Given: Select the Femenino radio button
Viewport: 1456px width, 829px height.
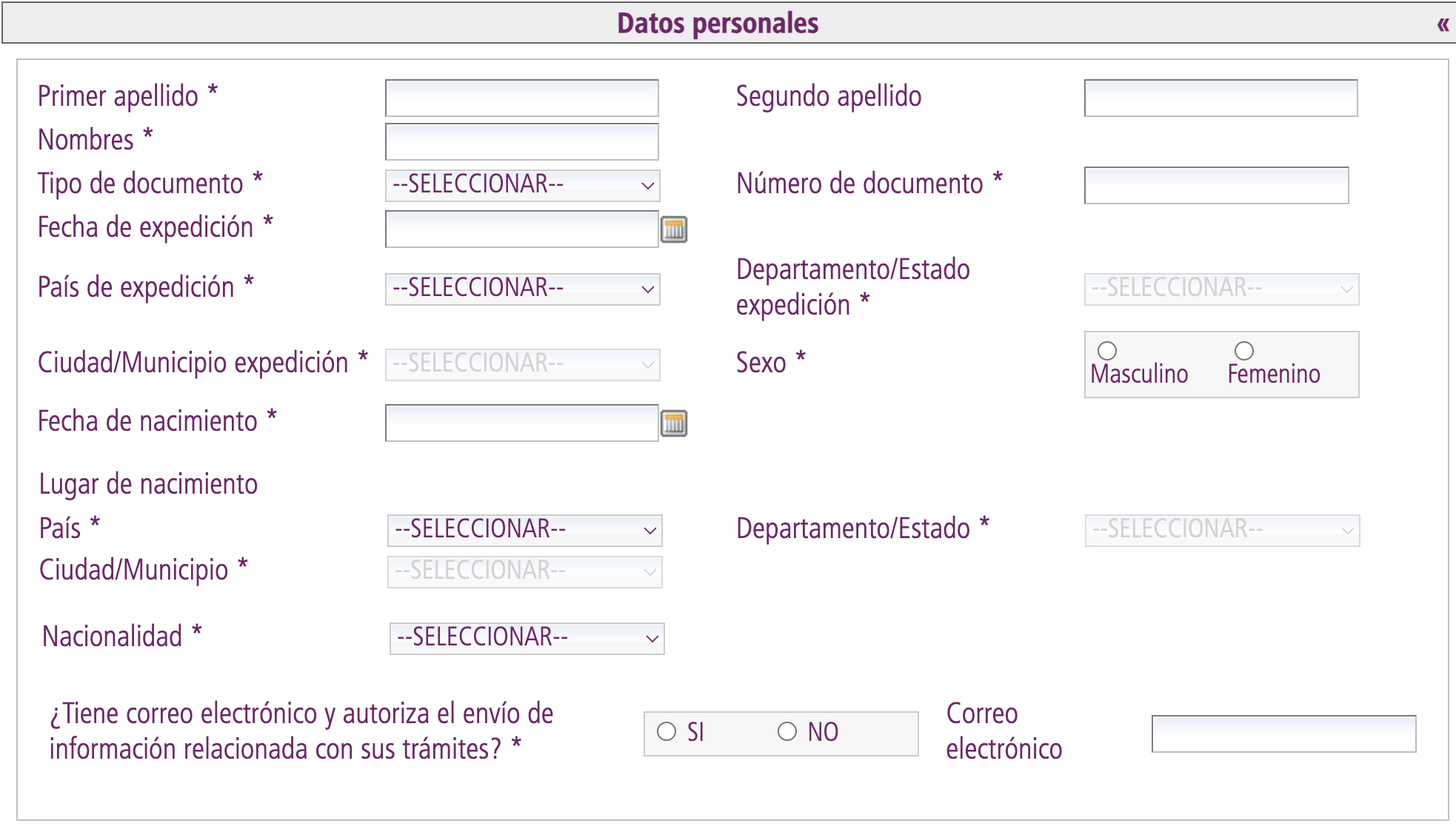Looking at the screenshot, I should click(x=1244, y=351).
